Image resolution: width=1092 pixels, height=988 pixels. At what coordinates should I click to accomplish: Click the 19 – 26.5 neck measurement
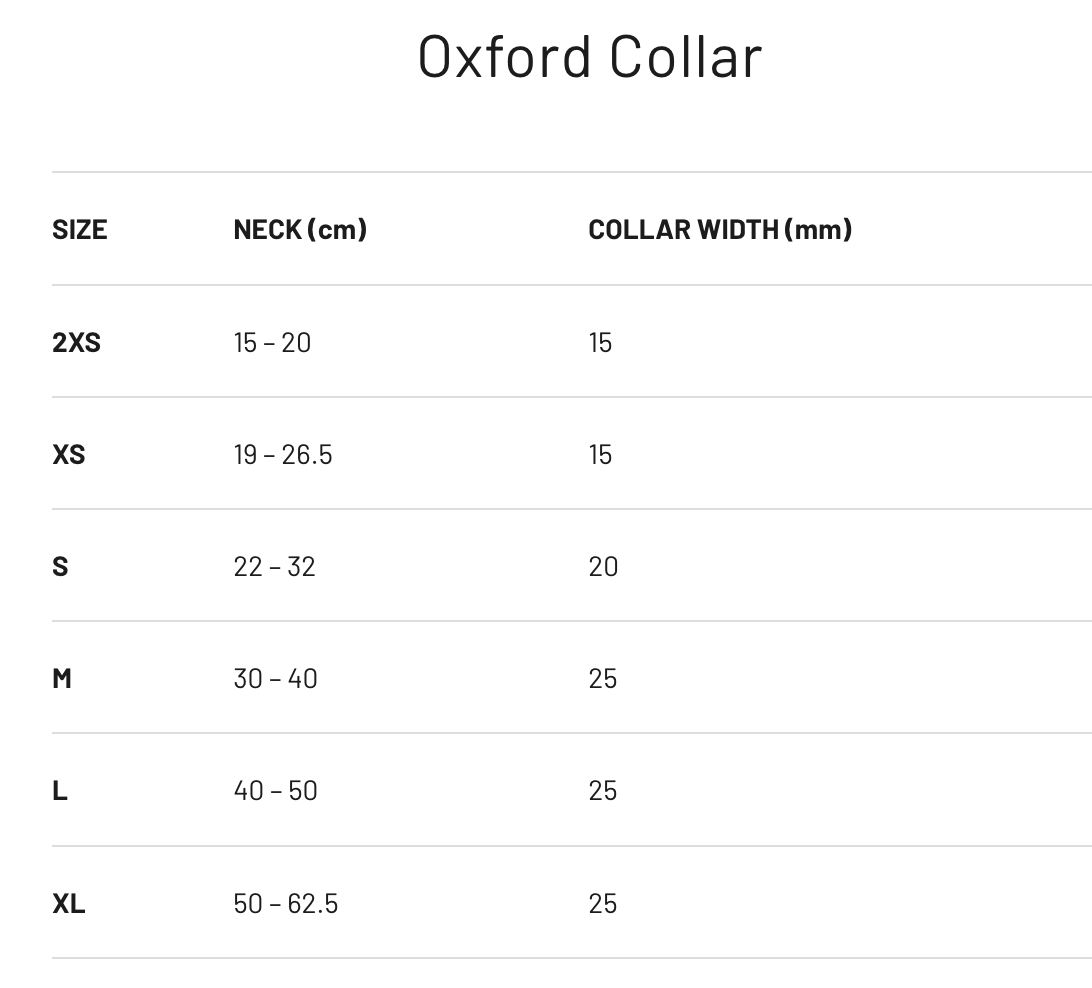pyautogui.click(x=282, y=454)
